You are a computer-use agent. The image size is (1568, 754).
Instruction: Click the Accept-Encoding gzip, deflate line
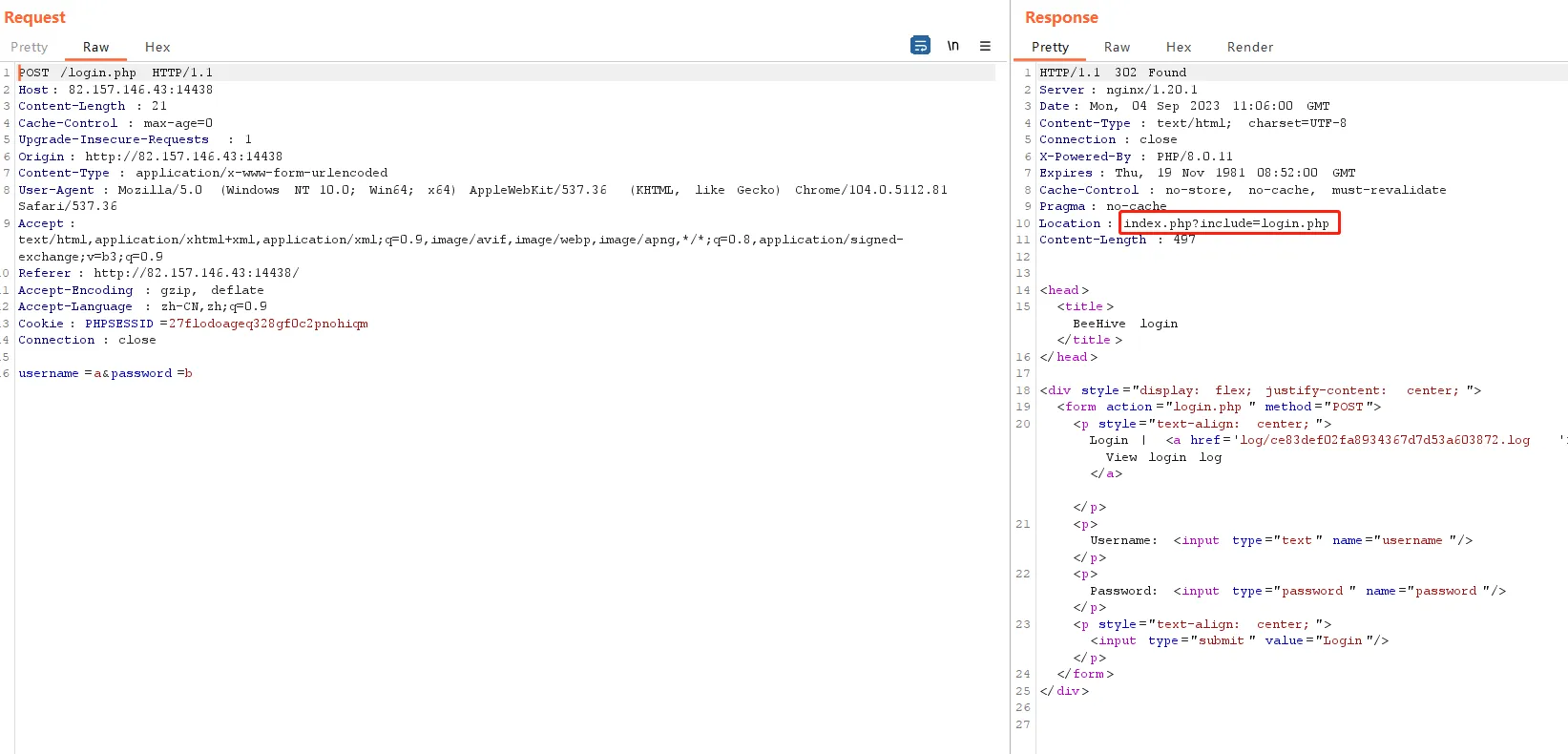click(x=141, y=290)
